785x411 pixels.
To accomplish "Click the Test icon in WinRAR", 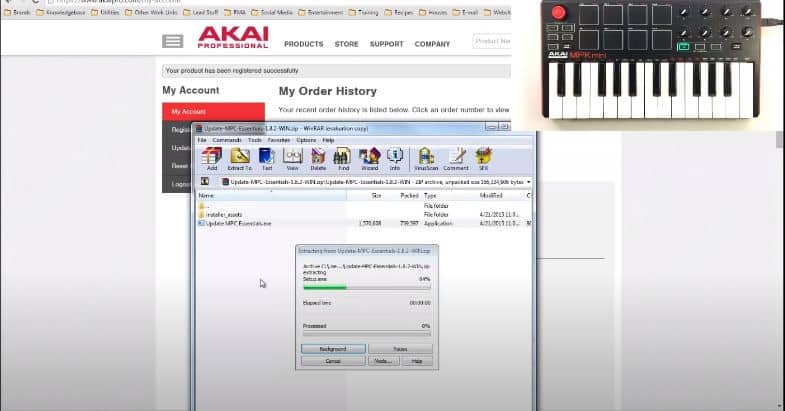I will click(x=267, y=159).
